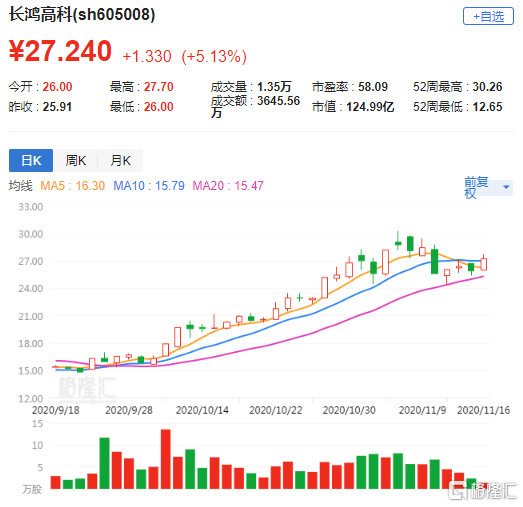523x507 pixels.
Task: Click the last candlestick on the chart
Action: tap(484, 263)
